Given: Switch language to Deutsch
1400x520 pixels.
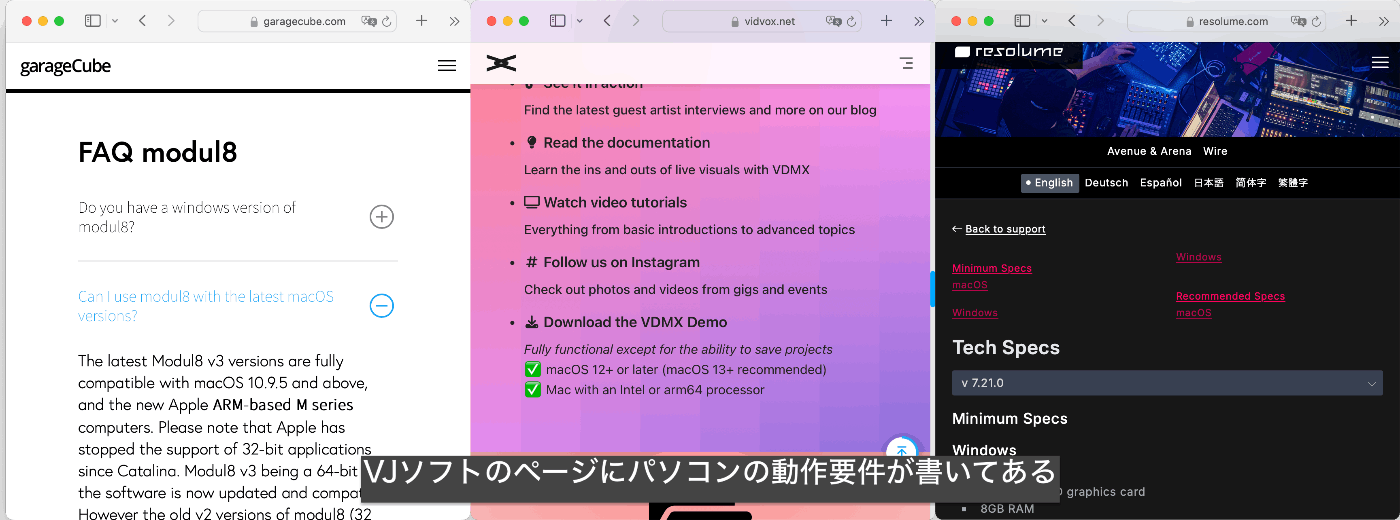Looking at the screenshot, I should tap(1106, 183).
